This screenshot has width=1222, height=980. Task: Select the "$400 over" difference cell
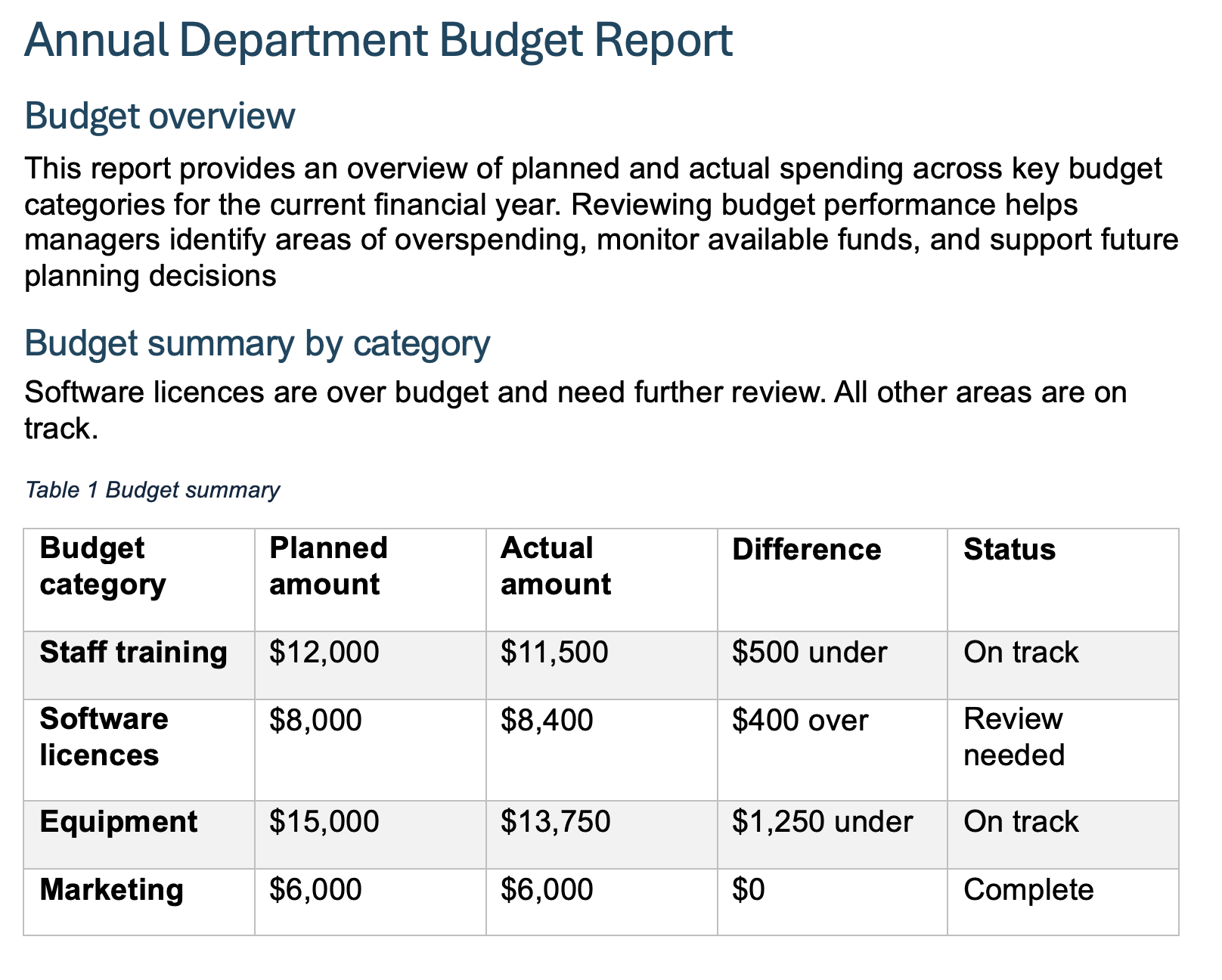(x=833, y=750)
